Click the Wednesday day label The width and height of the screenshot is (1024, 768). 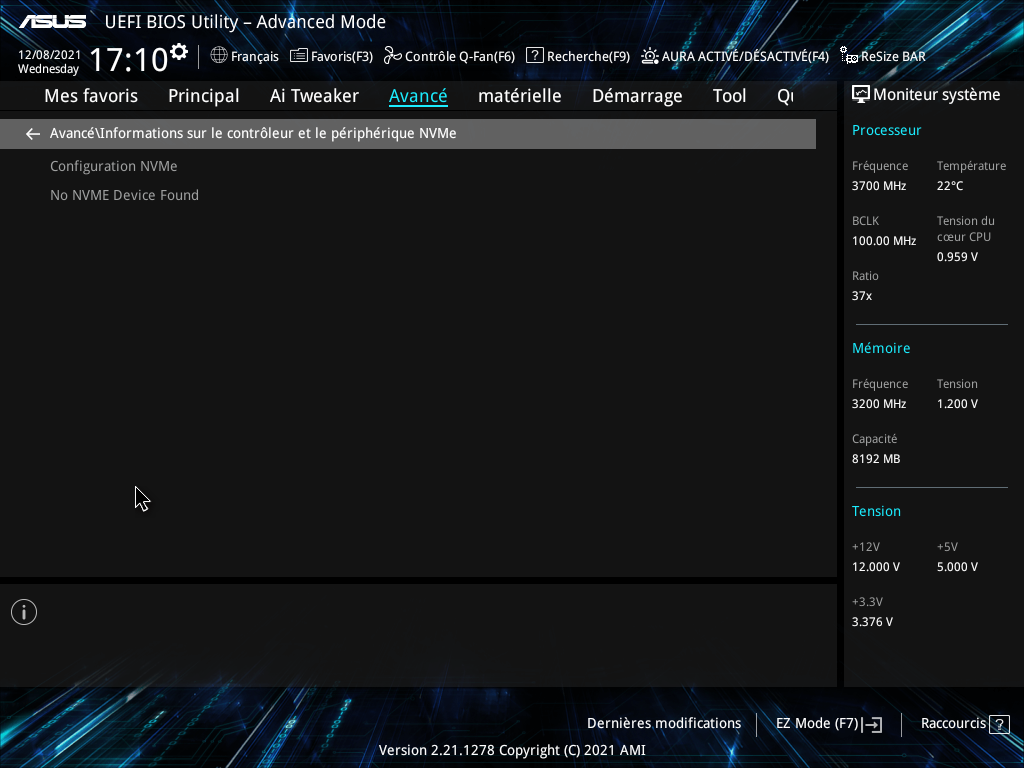point(48,69)
